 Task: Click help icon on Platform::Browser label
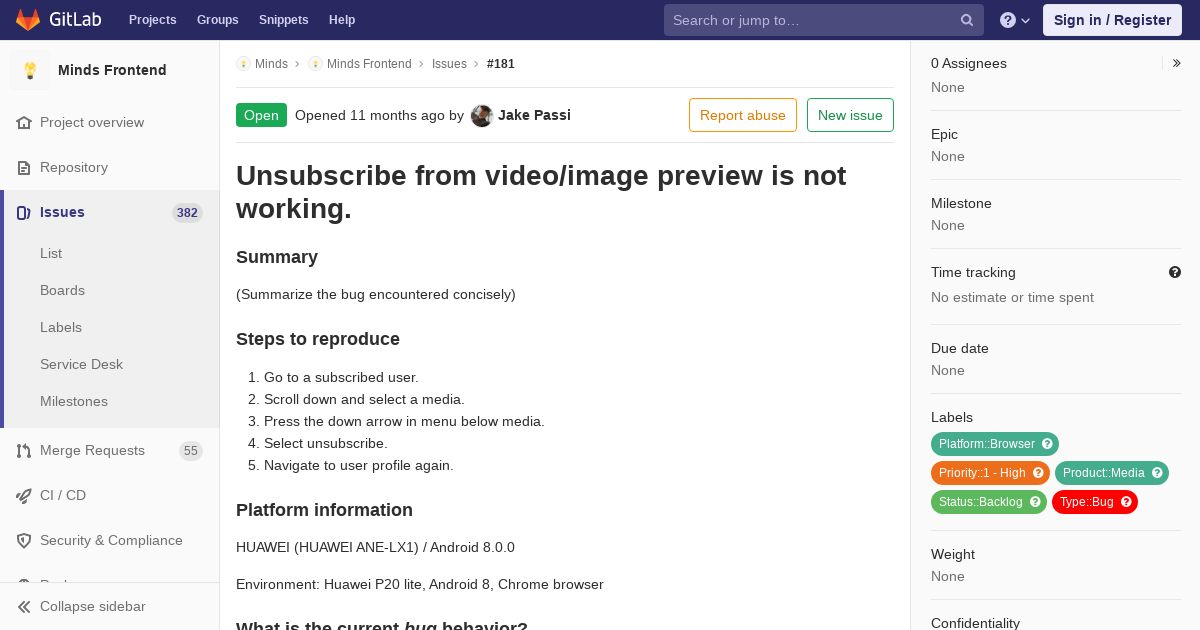(x=1047, y=444)
